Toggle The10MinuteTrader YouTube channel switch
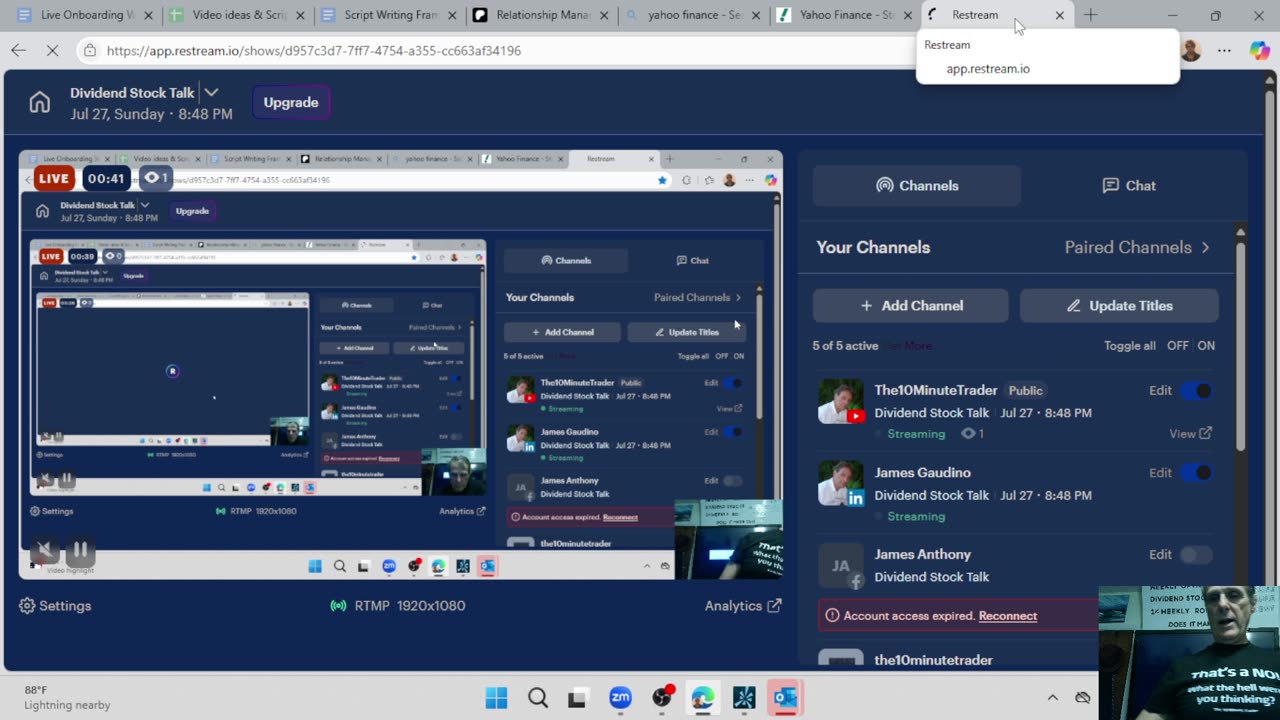Image resolution: width=1280 pixels, height=720 pixels. (1196, 391)
